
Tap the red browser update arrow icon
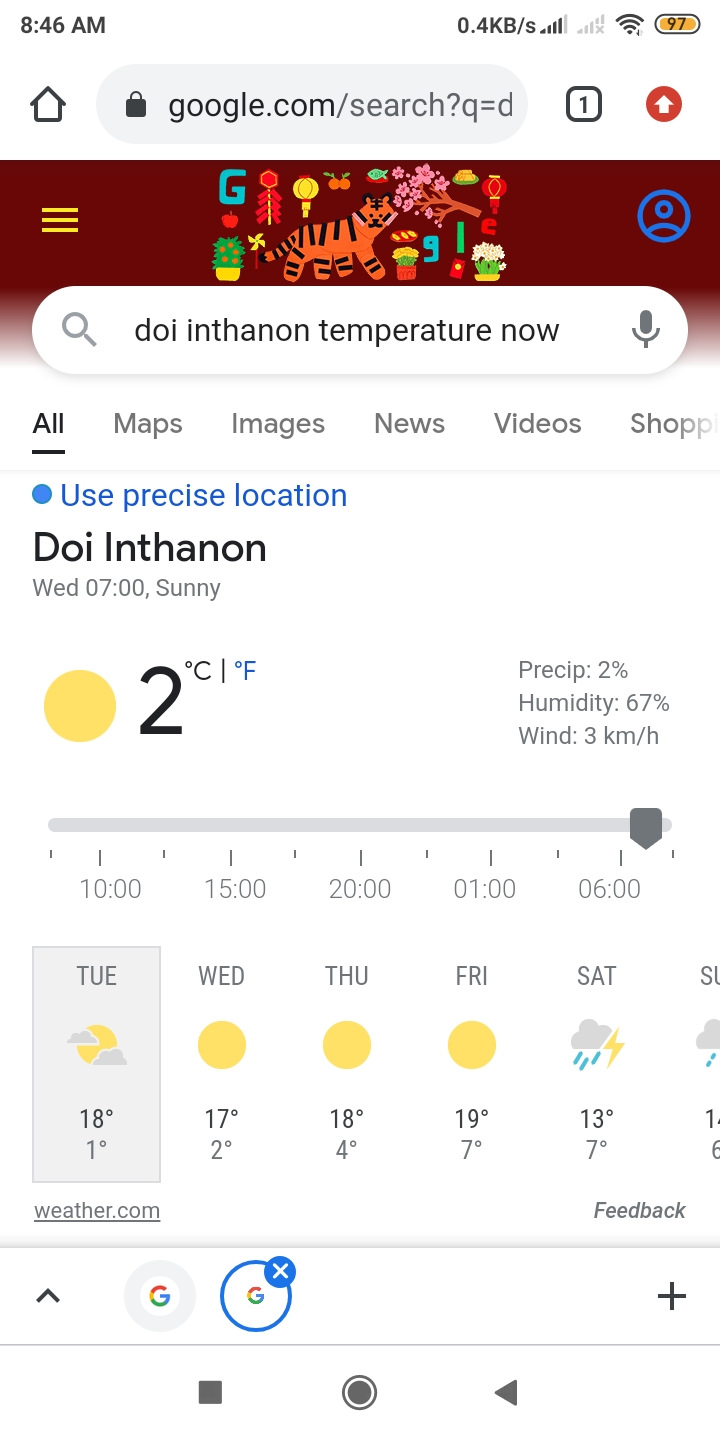point(664,104)
